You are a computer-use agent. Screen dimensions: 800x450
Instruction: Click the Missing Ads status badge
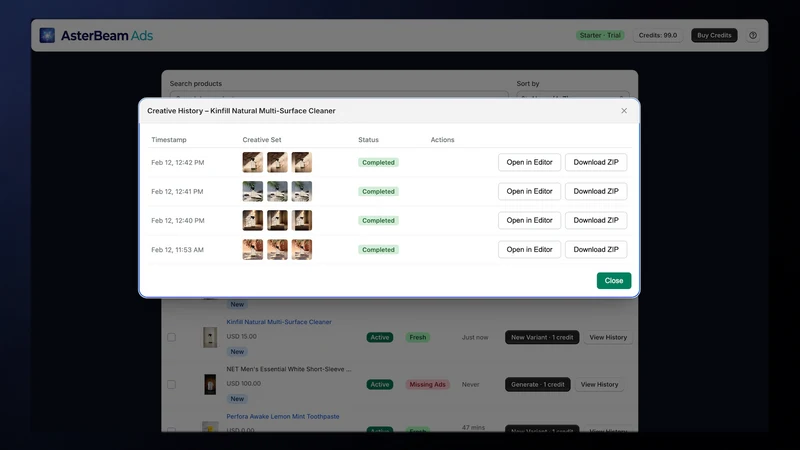click(x=427, y=384)
